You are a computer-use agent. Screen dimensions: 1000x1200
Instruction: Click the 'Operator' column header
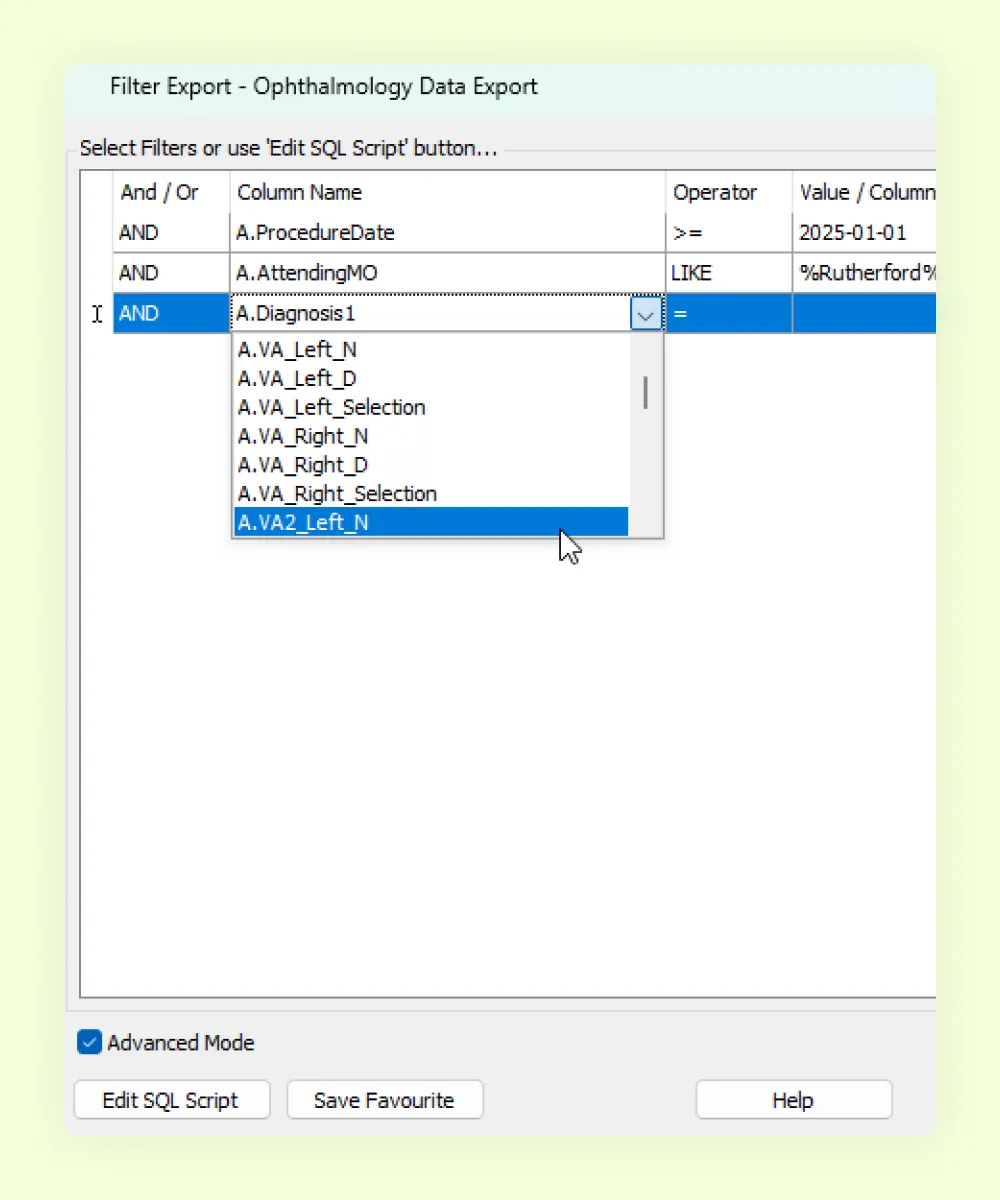pos(729,192)
